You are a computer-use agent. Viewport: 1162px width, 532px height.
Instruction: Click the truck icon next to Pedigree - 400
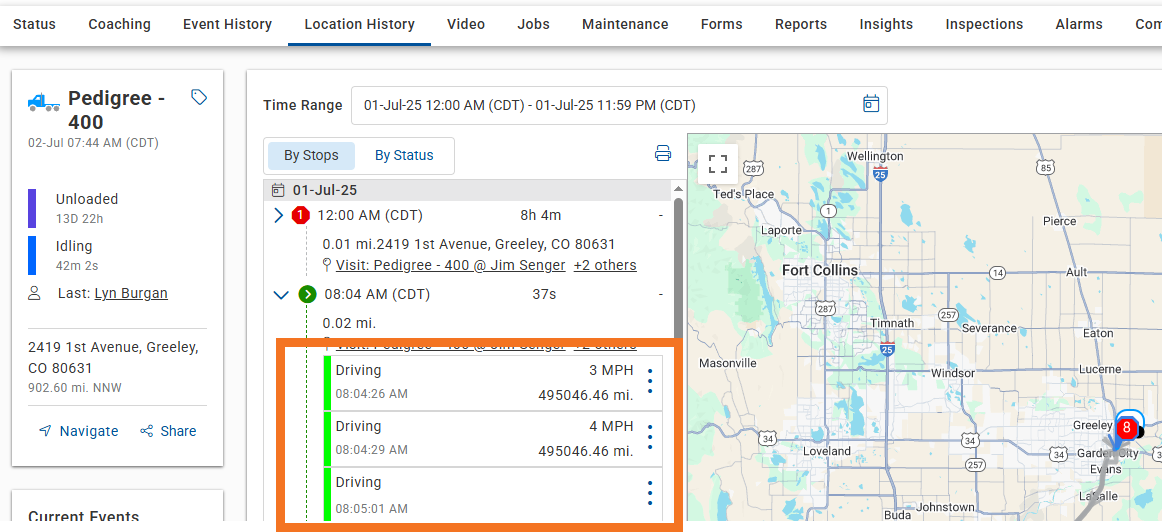click(44, 102)
